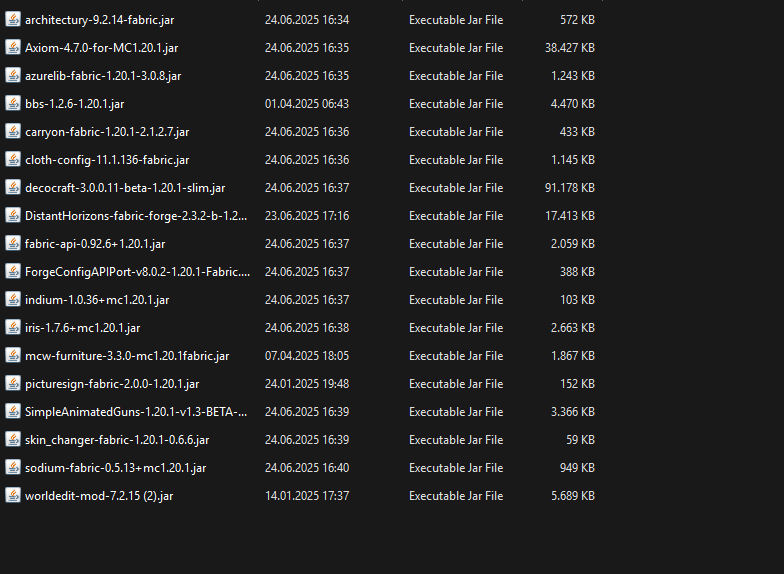Click the size value 5.689 KB
The height and width of the screenshot is (574, 784).
572,496
